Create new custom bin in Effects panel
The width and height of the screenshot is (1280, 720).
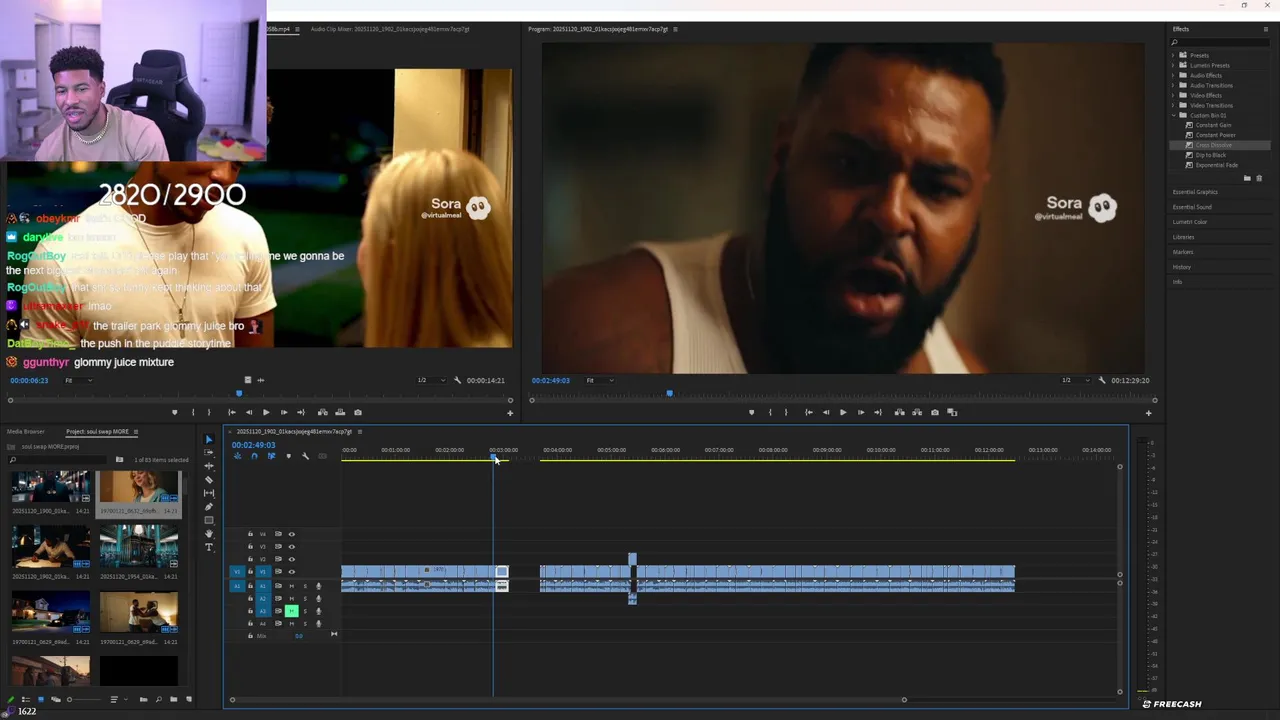[x=1247, y=178]
